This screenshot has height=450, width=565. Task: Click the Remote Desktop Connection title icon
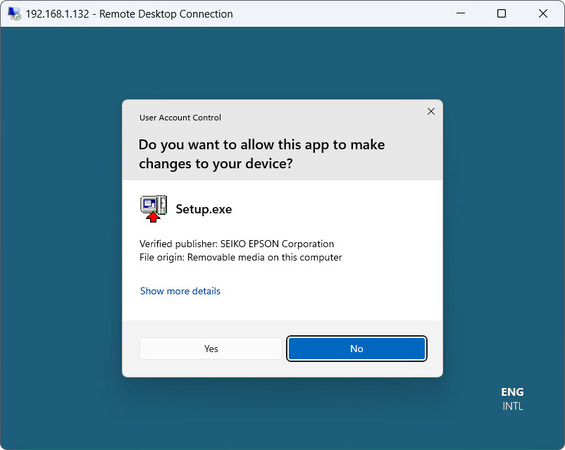(x=14, y=14)
